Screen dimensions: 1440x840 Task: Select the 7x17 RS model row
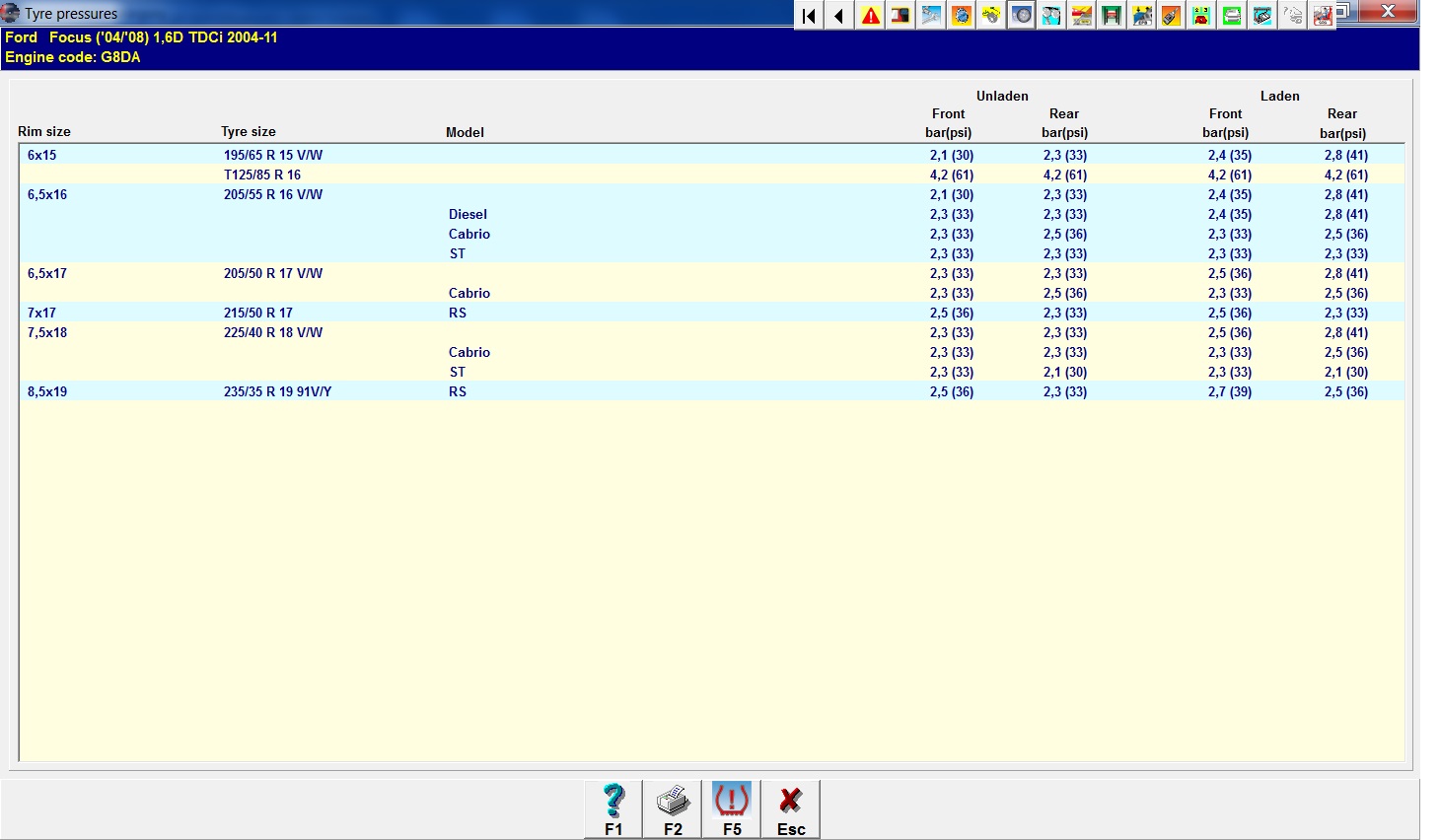click(x=458, y=313)
